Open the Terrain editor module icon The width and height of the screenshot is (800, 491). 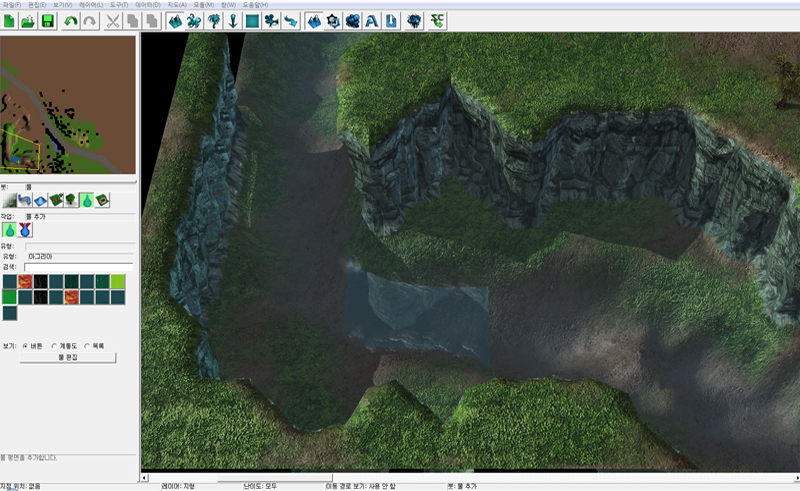(314, 21)
